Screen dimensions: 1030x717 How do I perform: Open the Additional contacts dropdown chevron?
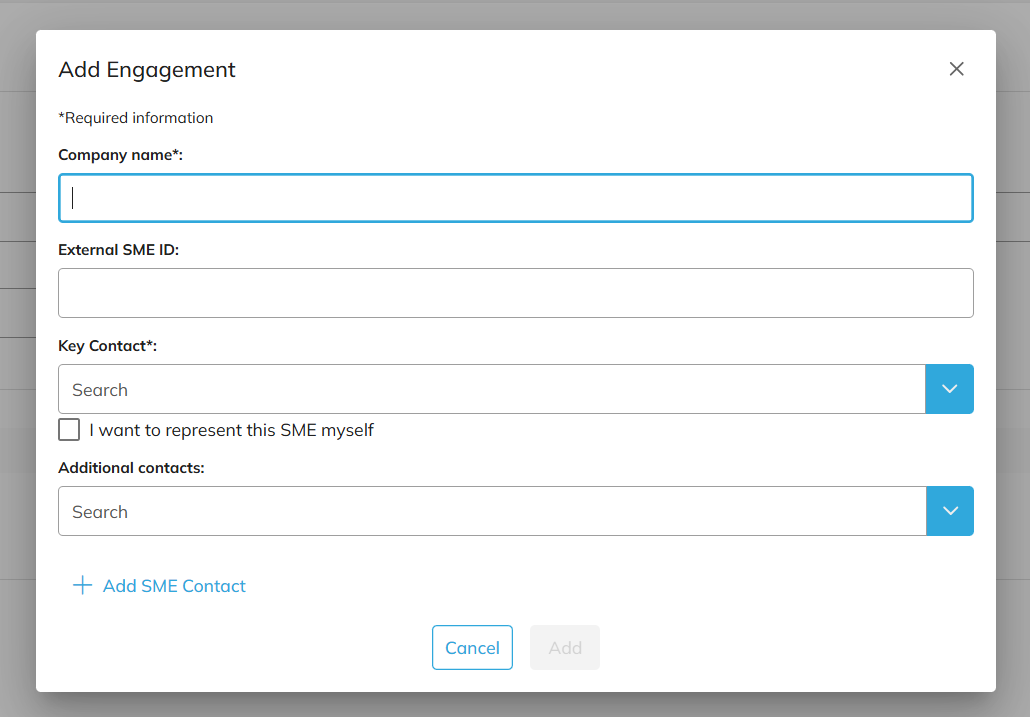pyautogui.click(x=949, y=511)
